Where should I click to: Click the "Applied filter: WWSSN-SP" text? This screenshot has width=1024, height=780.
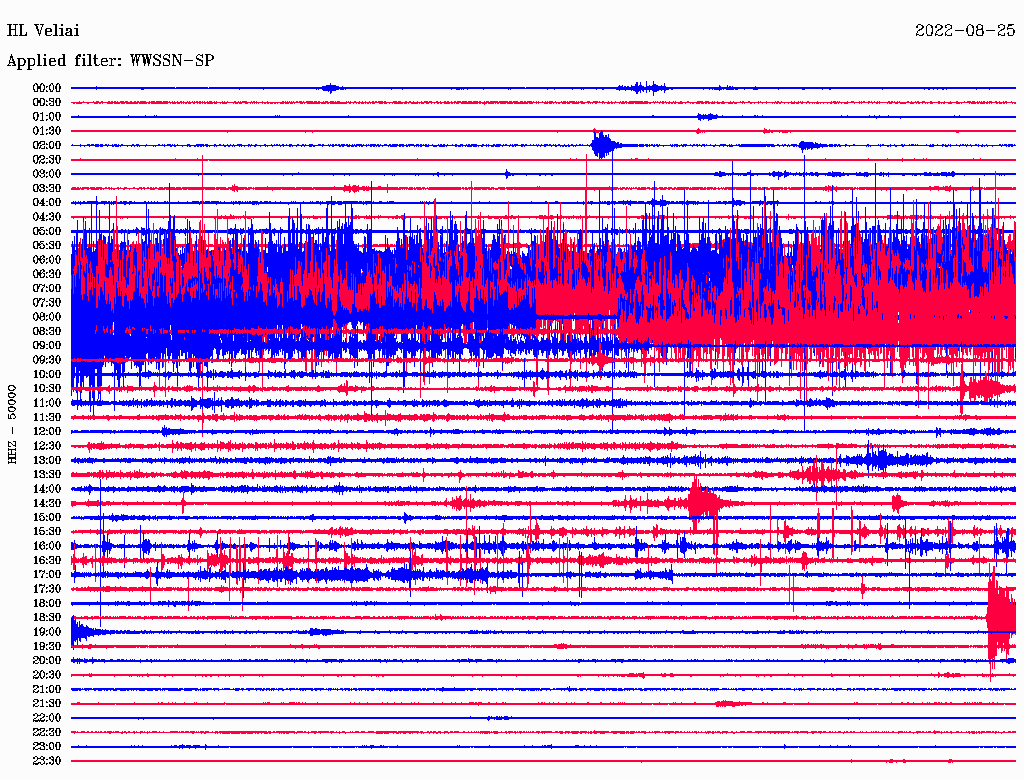click(110, 61)
